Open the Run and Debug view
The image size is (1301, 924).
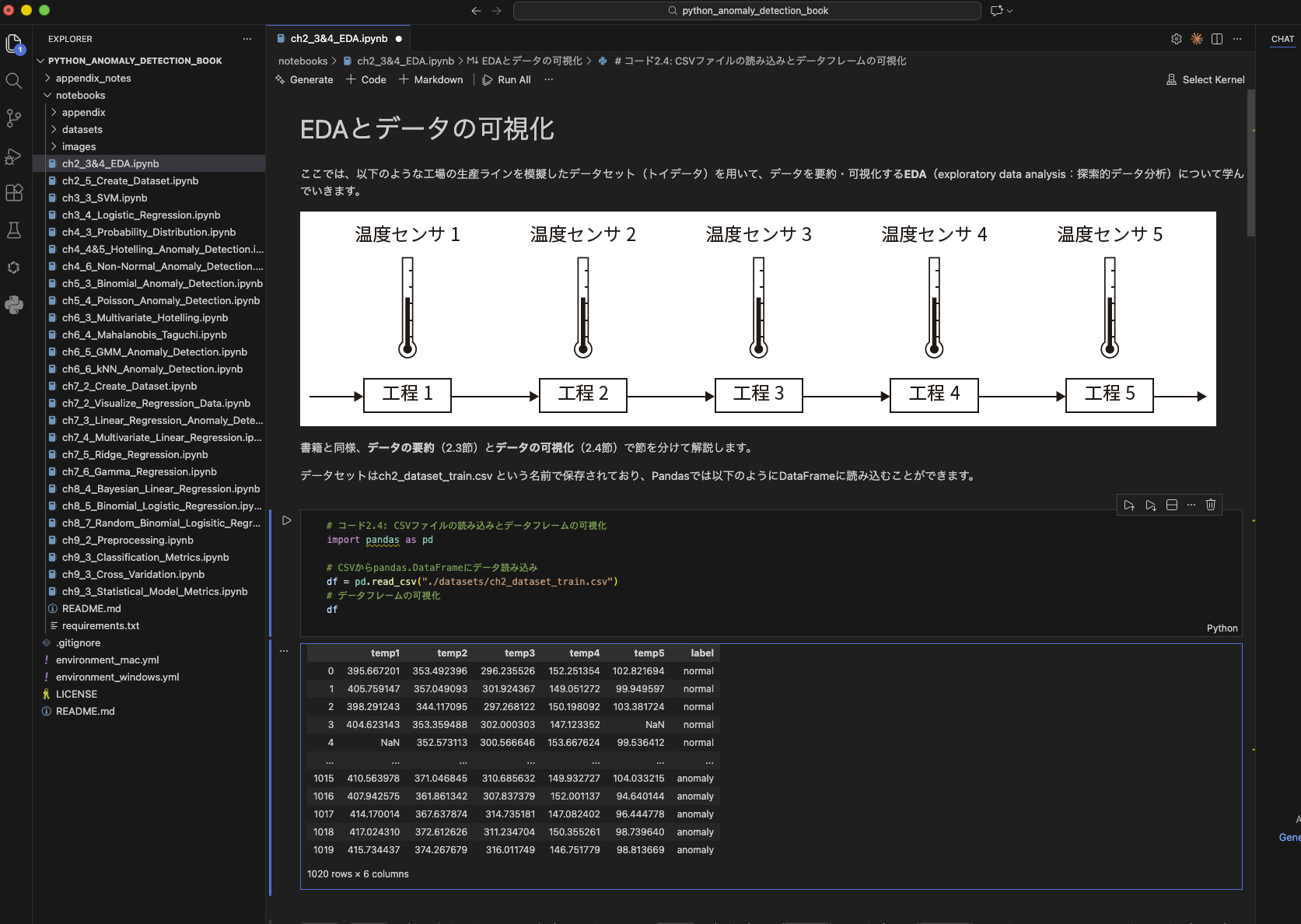tap(14, 156)
